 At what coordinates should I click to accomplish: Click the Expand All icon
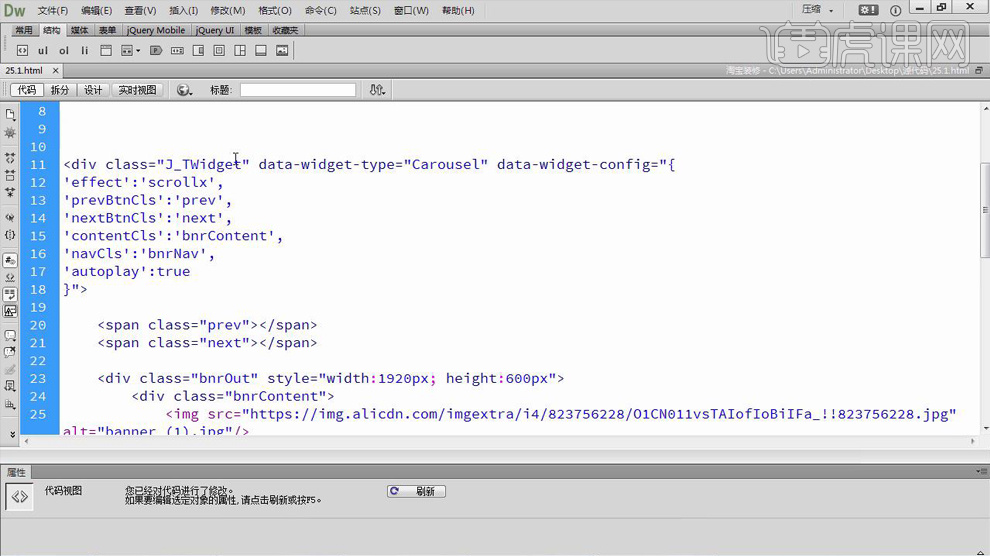[x=10, y=192]
